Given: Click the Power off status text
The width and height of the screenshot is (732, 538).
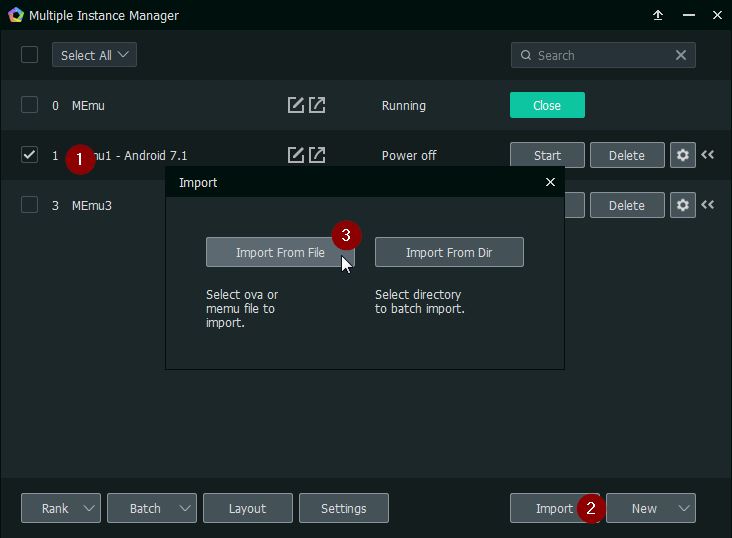Looking at the screenshot, I should pos(409,156).
